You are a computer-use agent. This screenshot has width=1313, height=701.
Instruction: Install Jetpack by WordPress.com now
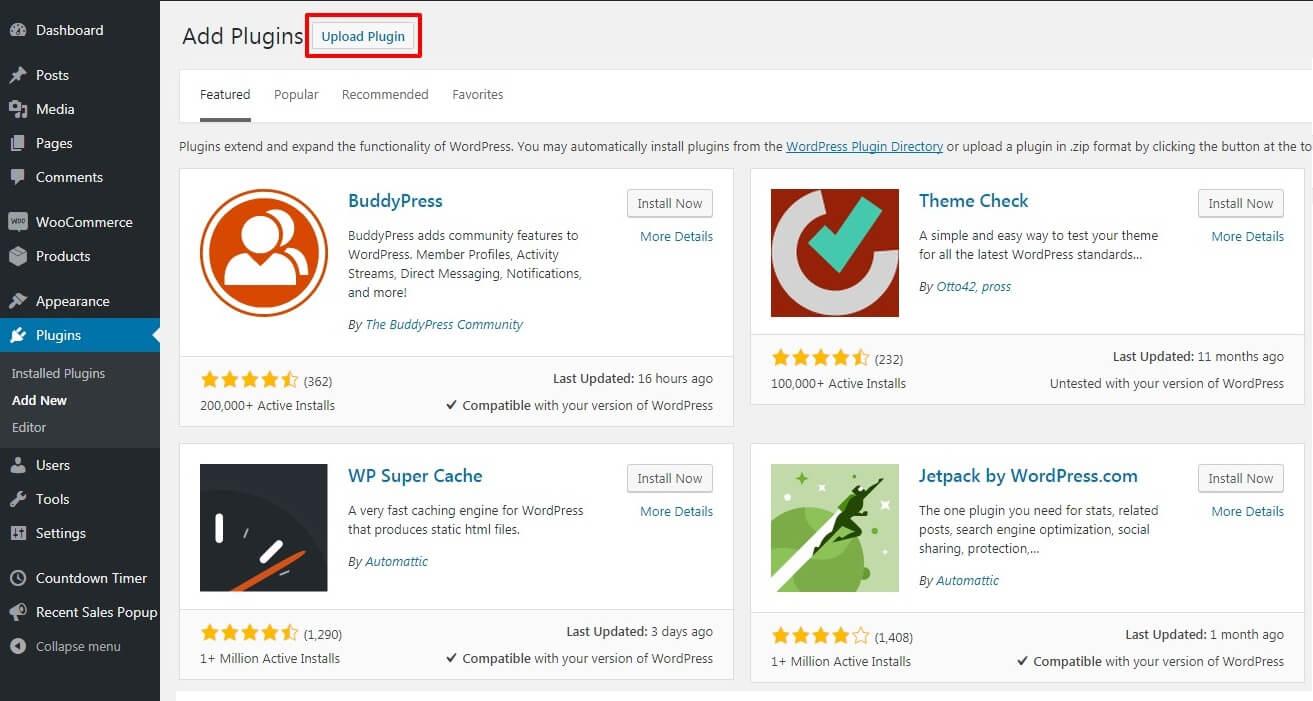coord(1241,478)
